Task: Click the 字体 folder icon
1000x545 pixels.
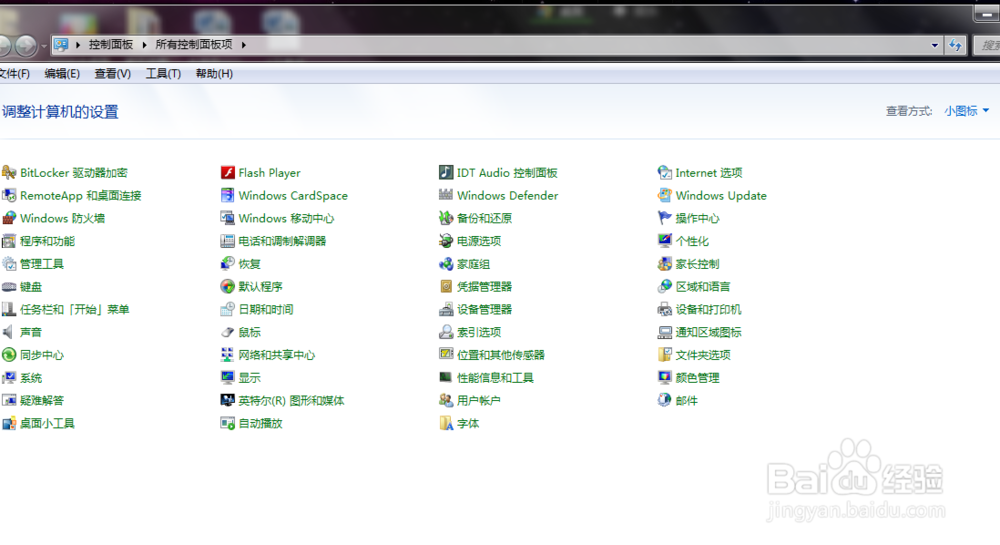Action: click(x=446, y=423)
